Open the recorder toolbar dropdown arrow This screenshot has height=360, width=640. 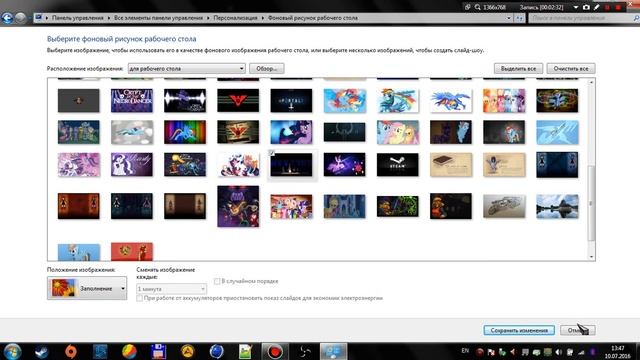(x=576, y=7)
